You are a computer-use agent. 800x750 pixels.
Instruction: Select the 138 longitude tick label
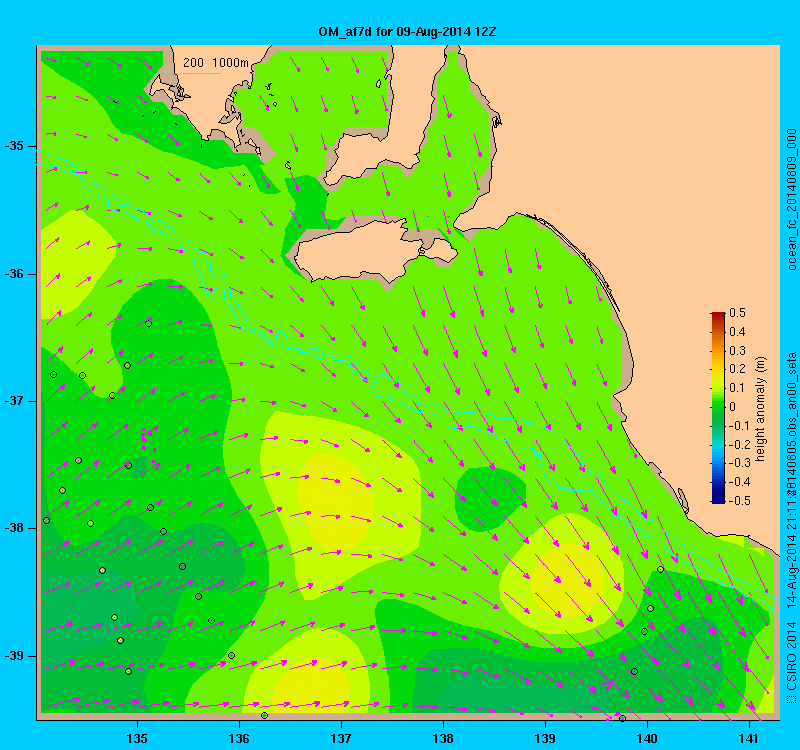[443, 739]
